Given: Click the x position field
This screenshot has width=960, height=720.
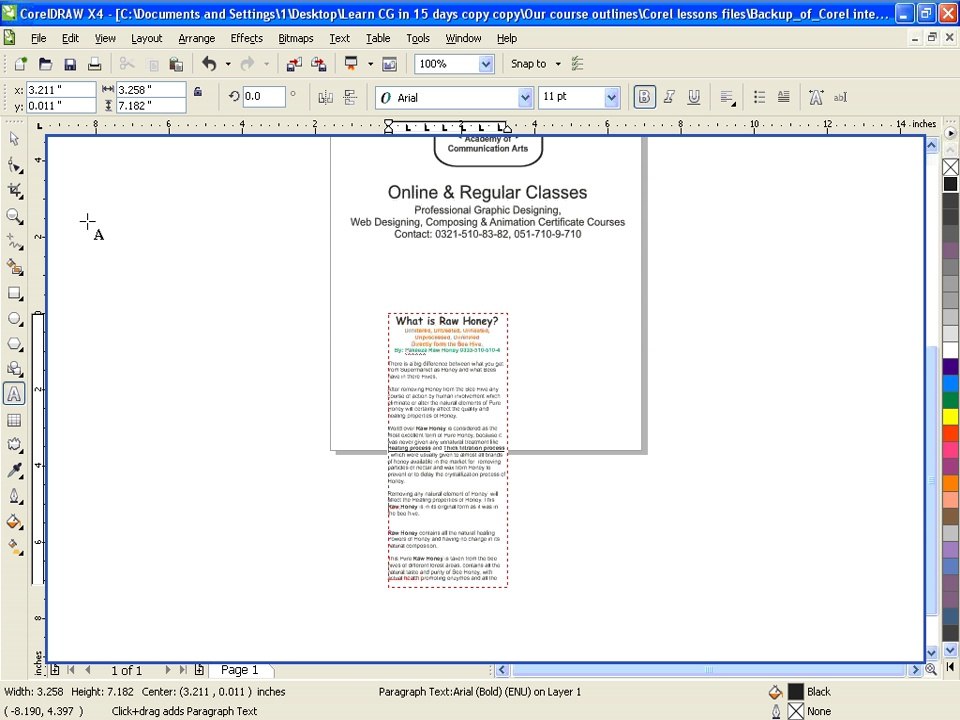Looking at the screenshot, I should [x=61, y=89].
